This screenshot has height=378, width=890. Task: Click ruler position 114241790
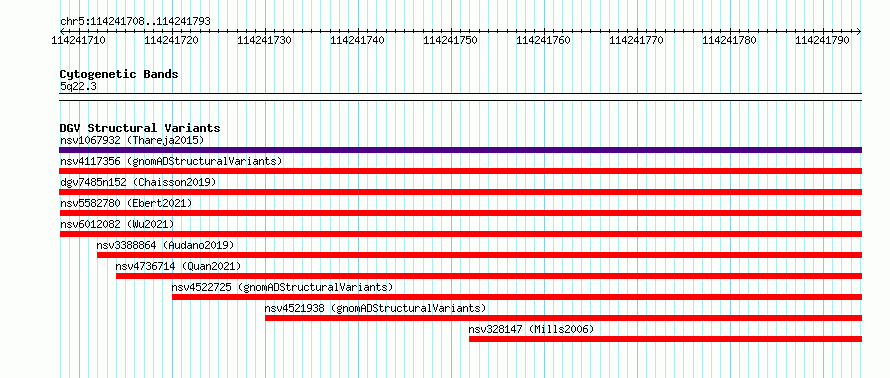(x=823, y=40)
